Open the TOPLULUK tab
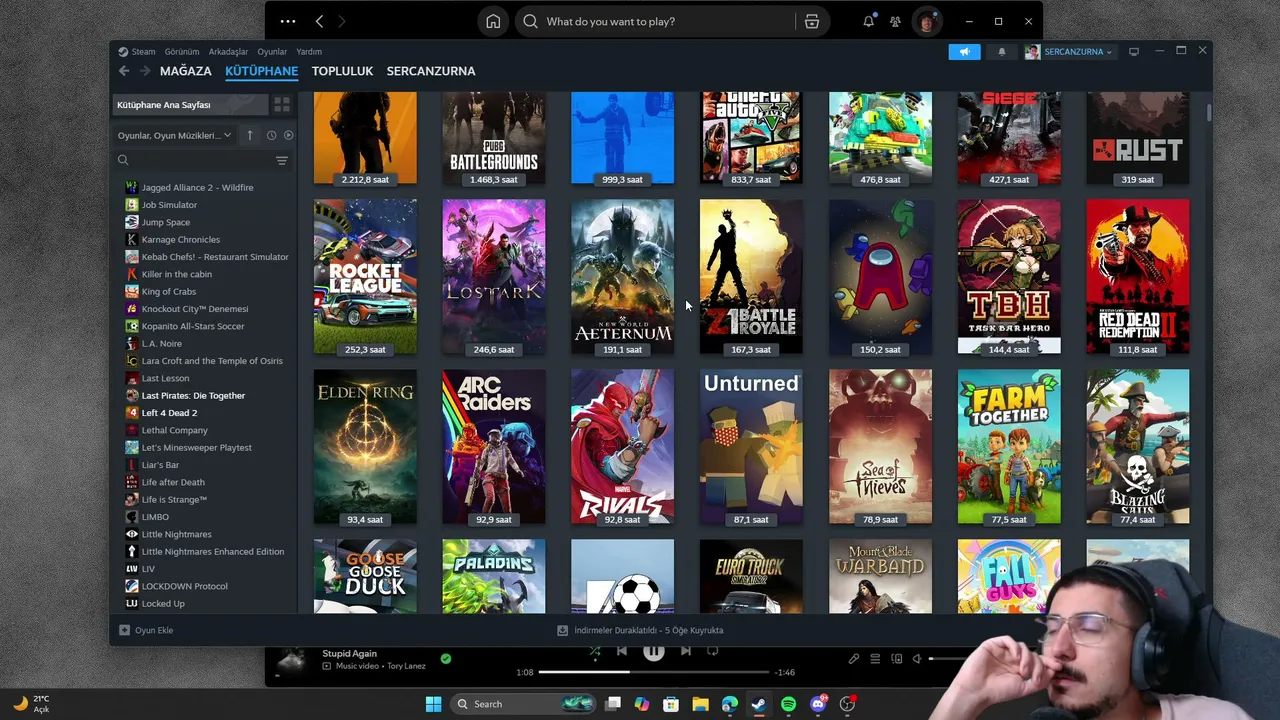Viewport: 1280px width, 720px height. click(342, 71)
